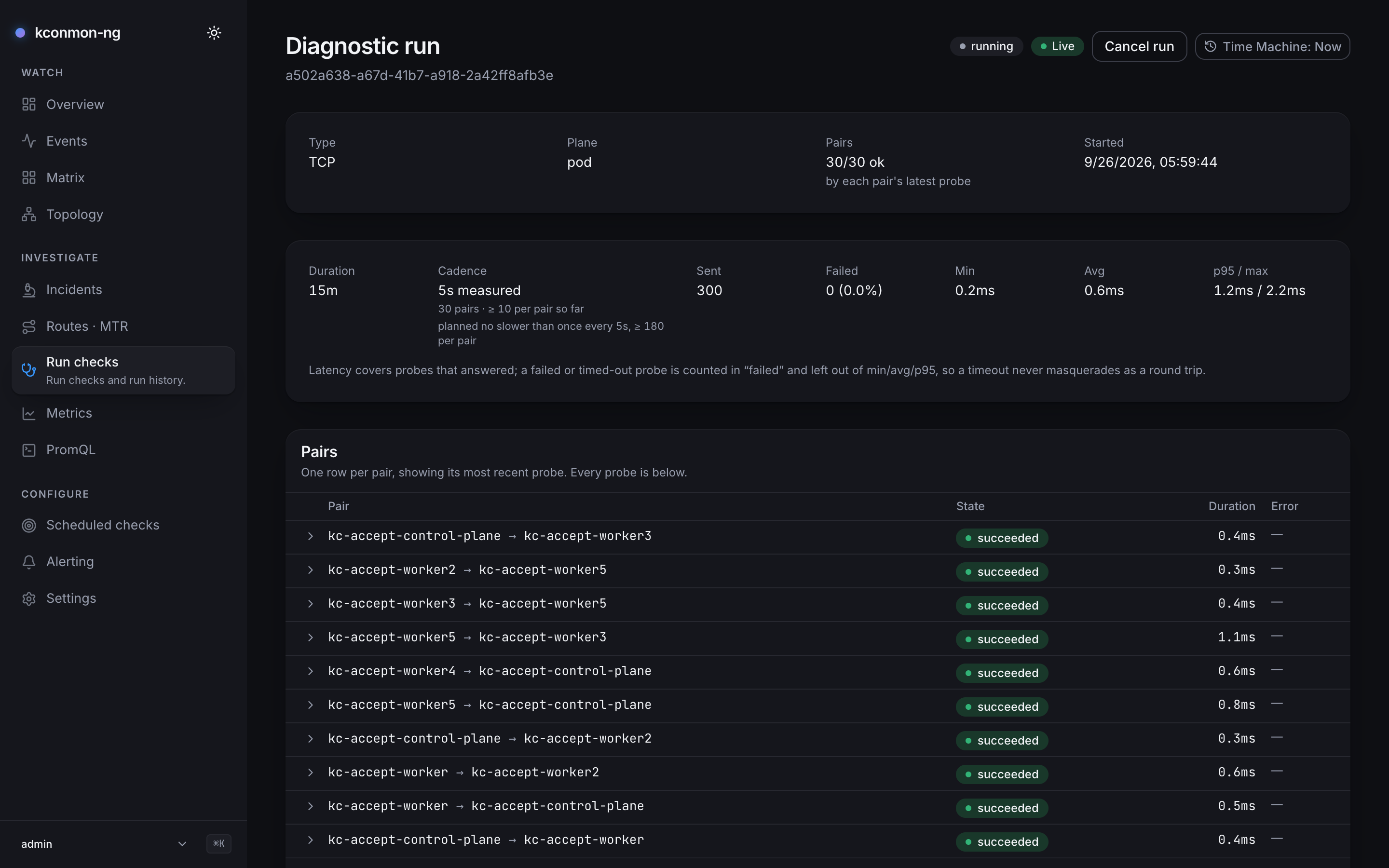The height and width of the screenshot is (868, 1389).
Task: Open the Scheduled checks page
Action: click(123, 525)
